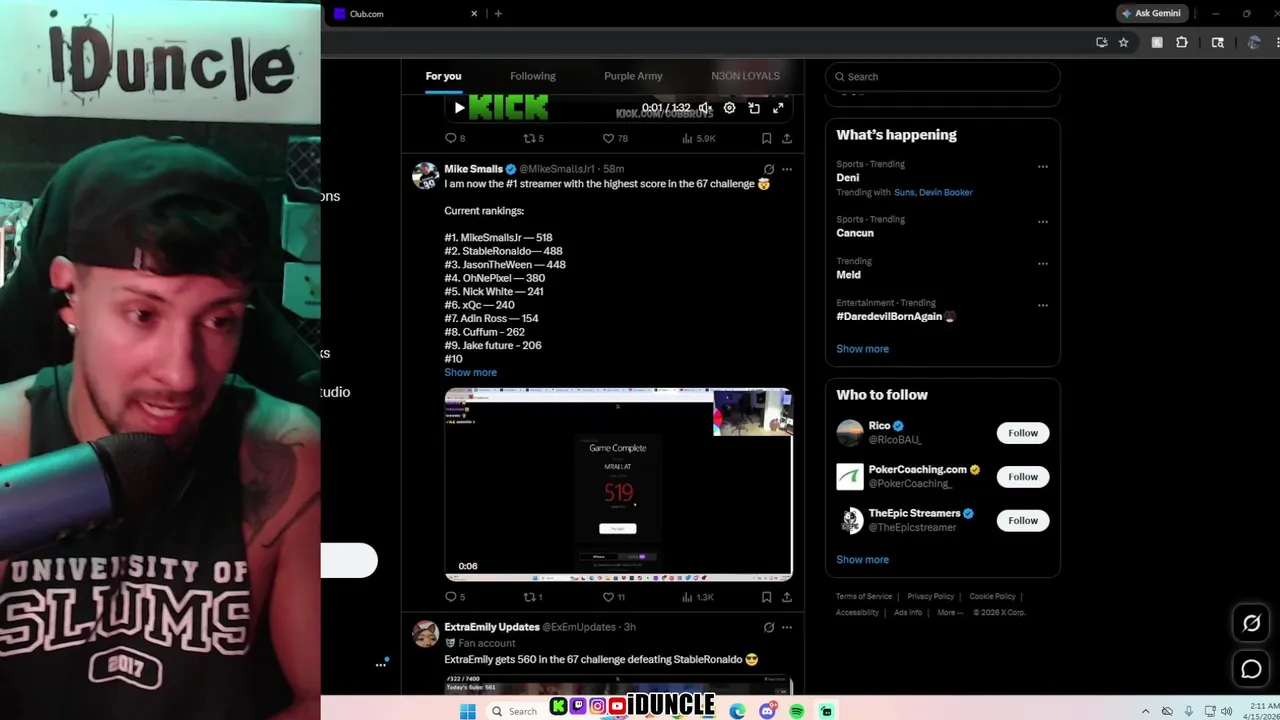Open more menu on Mike Smalls post

pos(787,169)
